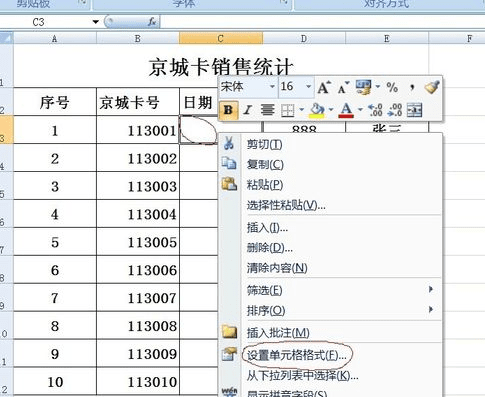Select the 京城卡号 header cell

138,102
